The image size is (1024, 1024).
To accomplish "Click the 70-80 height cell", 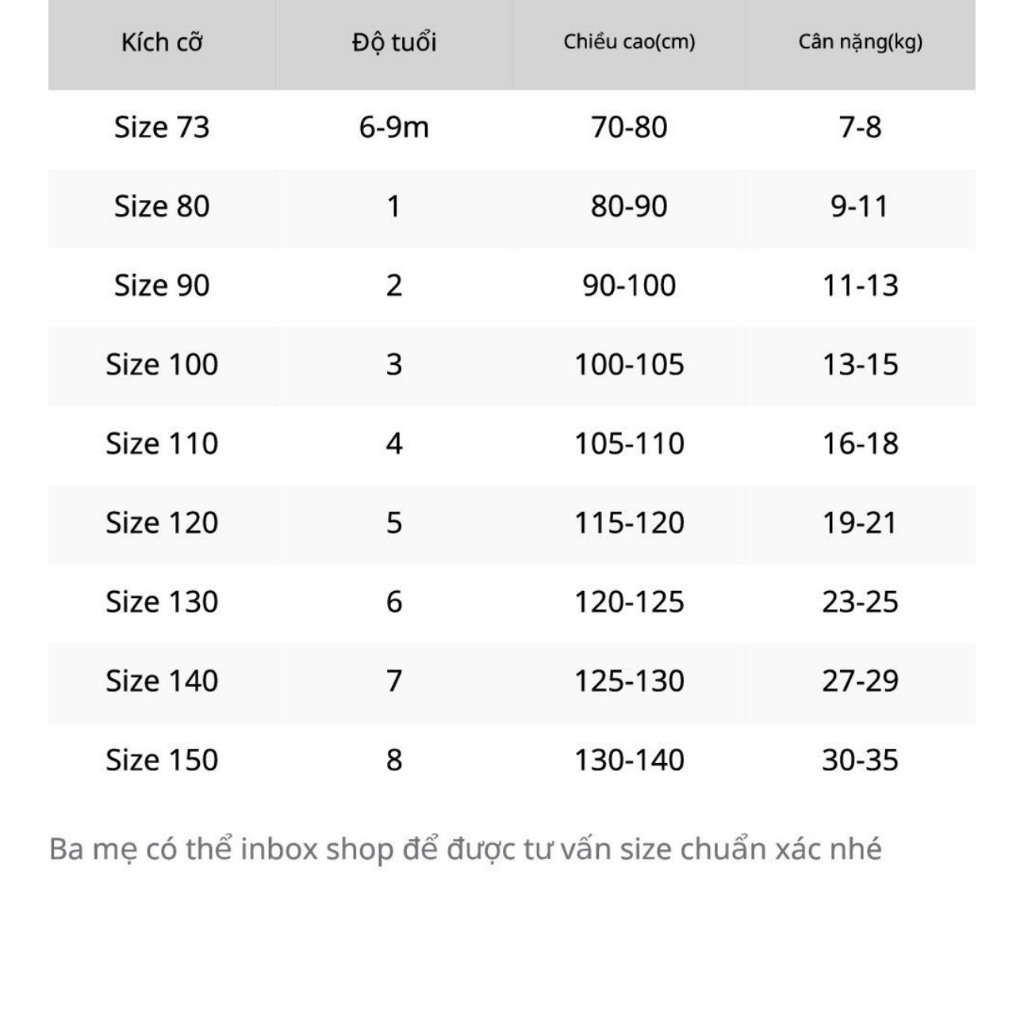I will point(629,127).
